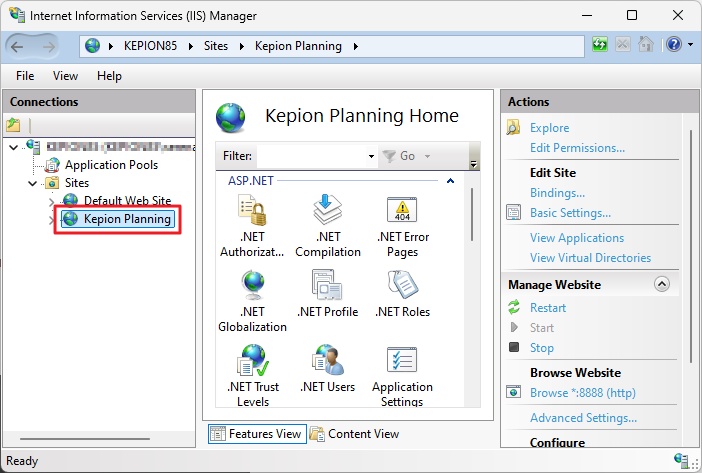Viewport: 702px width, 473px height.
Task: Collapse the server node in Connections tree
Action: click(13, 147)
